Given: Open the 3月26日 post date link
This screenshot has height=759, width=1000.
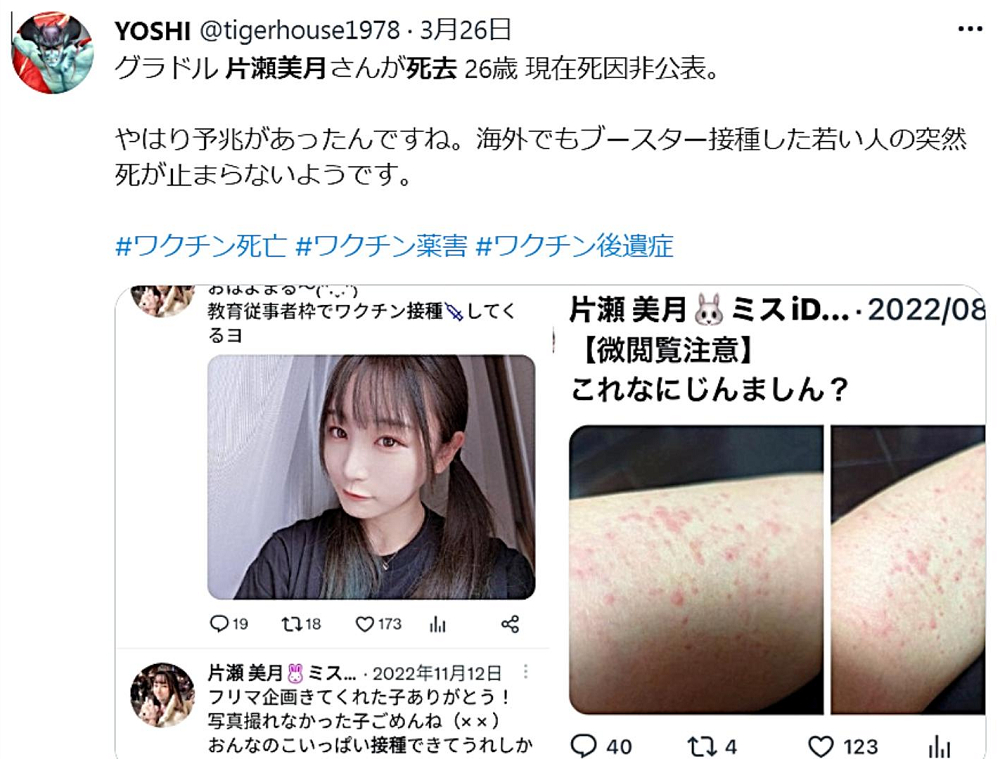Looking at the screenshot, I should tap(466, 29).
